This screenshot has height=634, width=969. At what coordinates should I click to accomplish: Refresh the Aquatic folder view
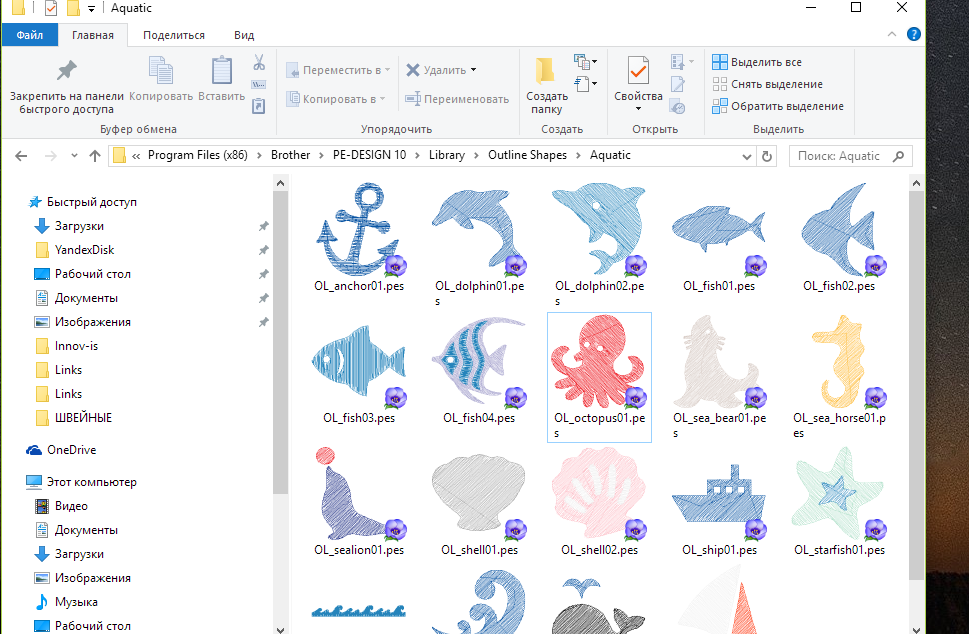coord(767,156)
